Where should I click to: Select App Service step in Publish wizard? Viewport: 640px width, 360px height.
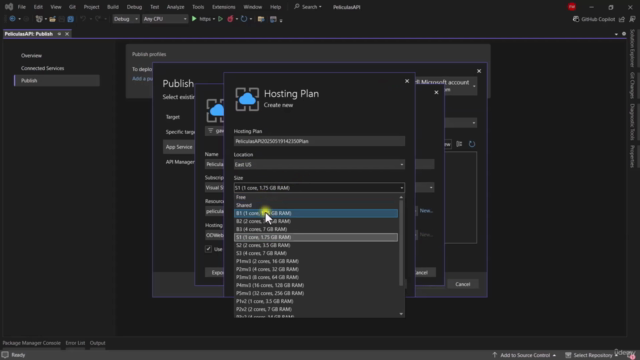[x=179, y=147]
